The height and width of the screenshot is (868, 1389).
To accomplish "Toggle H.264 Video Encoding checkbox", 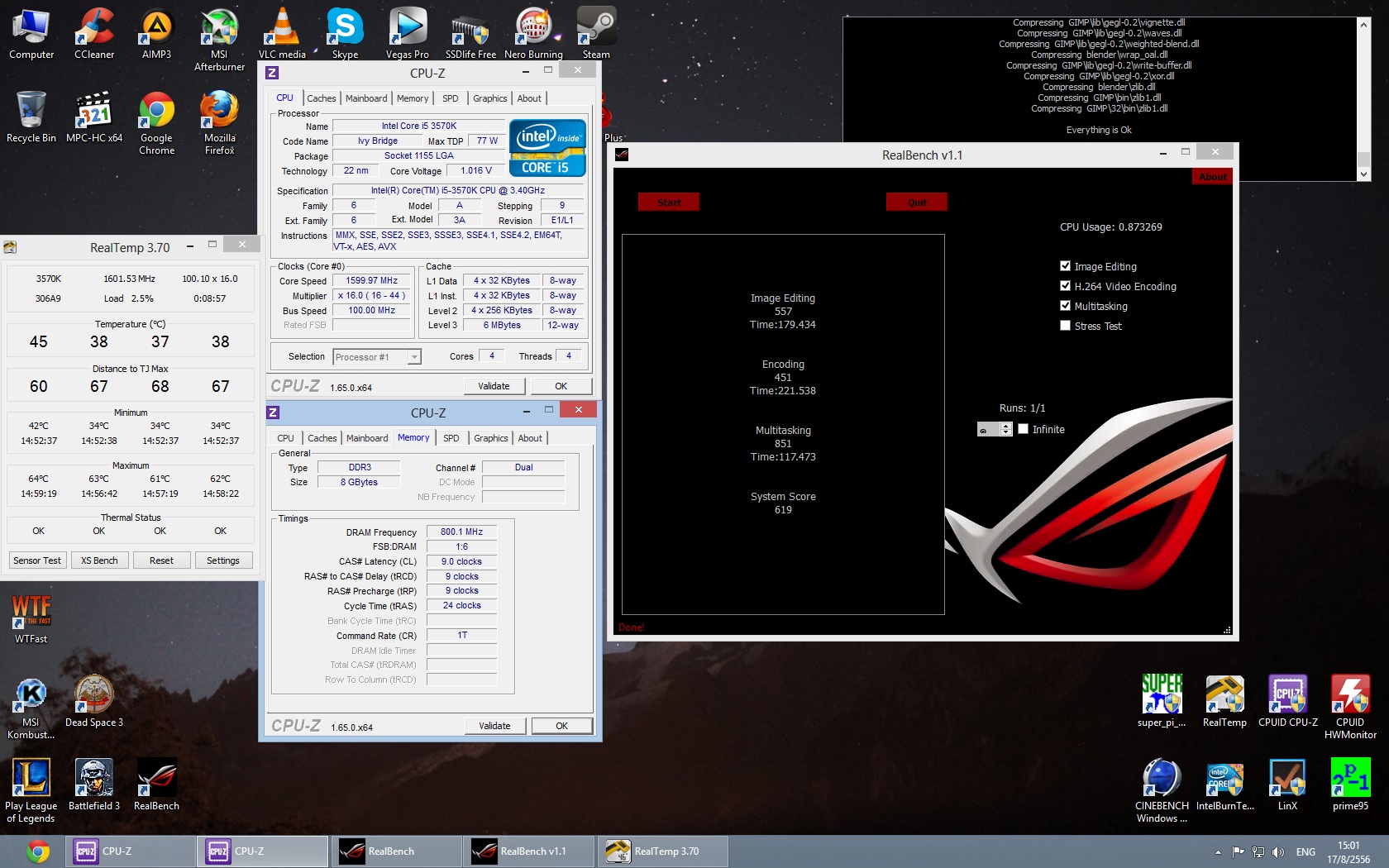I will point(1065,286).
